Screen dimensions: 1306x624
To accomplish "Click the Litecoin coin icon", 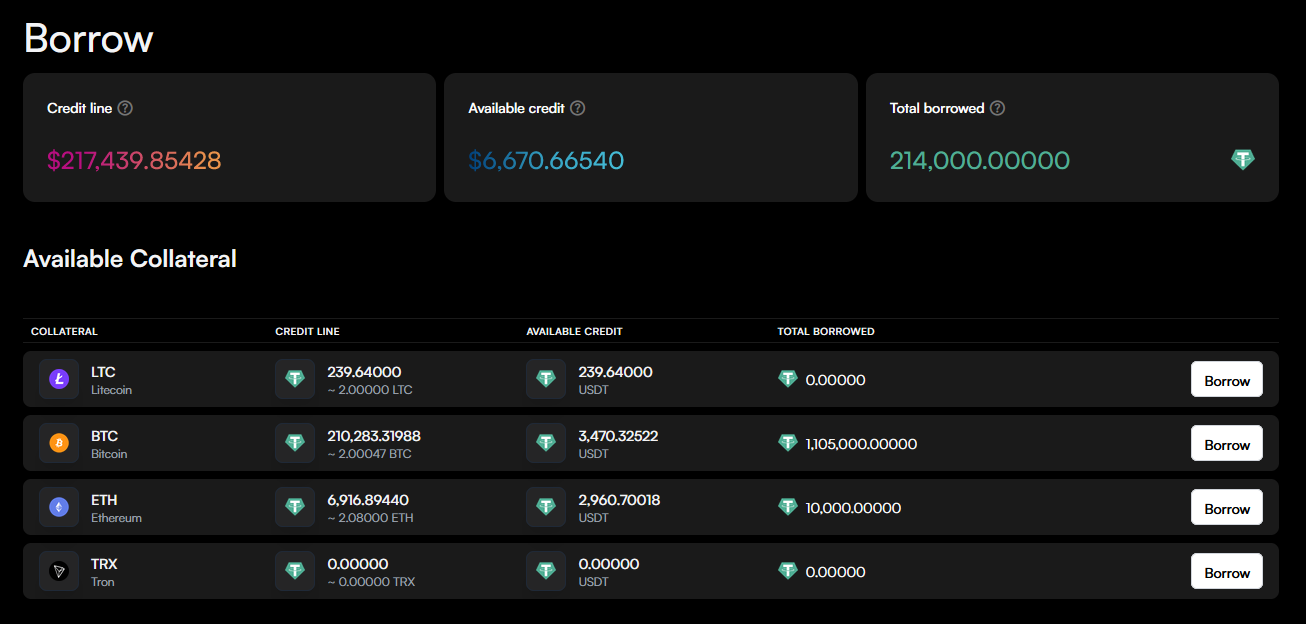I will pyautogui.click(x=59, y=380).
